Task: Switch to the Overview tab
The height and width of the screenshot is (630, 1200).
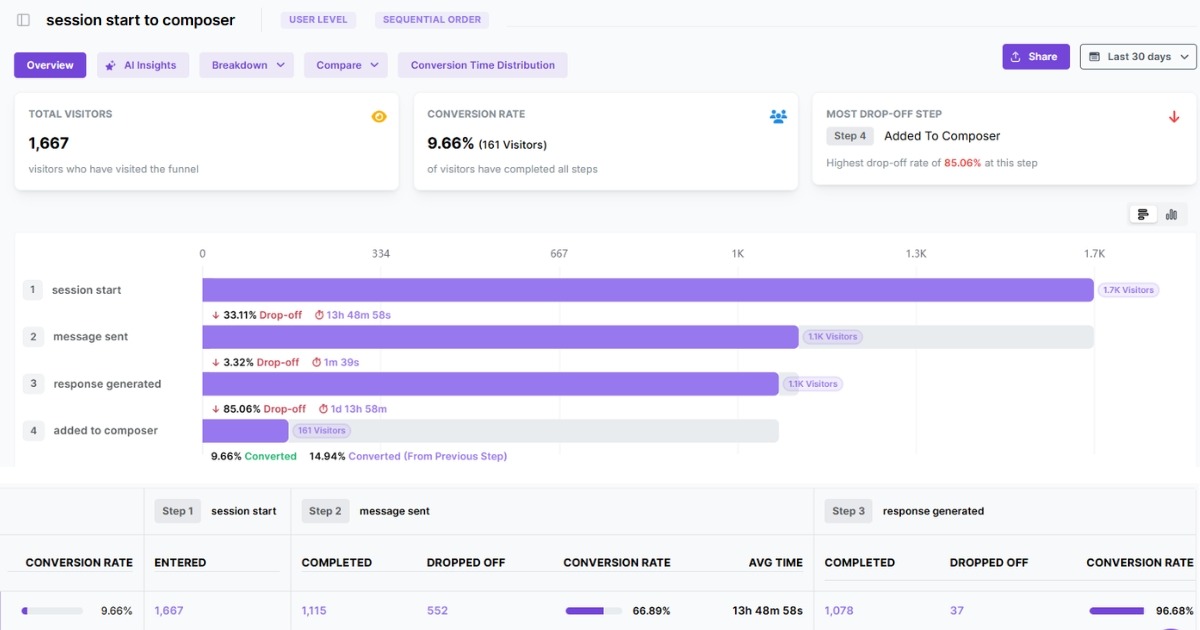Action: point(50,64)
